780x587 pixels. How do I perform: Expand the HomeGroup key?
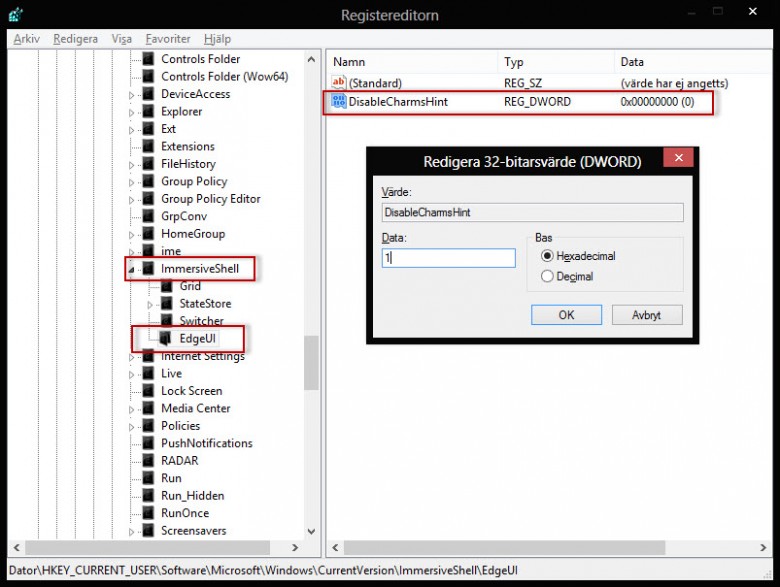[x=131, y=235]
